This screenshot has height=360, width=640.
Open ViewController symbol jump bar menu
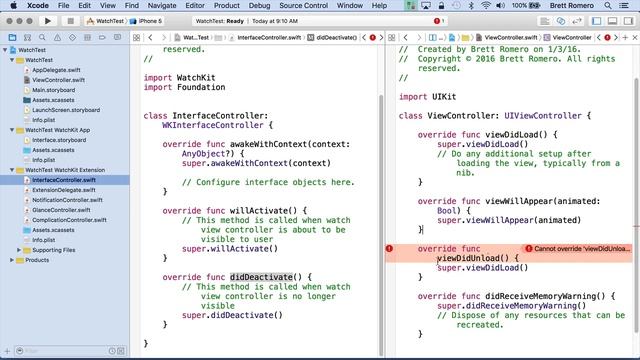point(568,38)
